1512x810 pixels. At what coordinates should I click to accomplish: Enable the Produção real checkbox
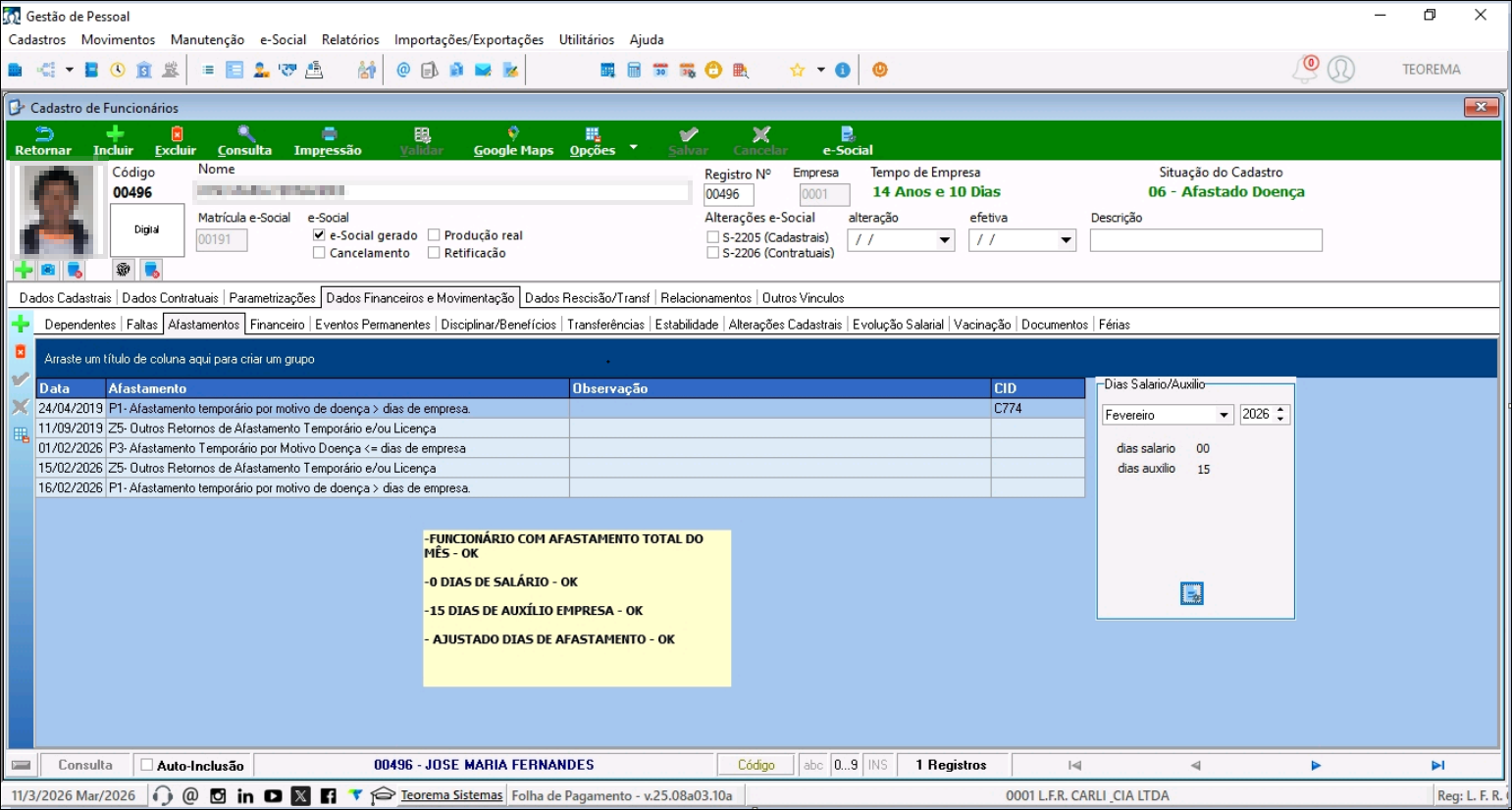[x=434, y=235]
